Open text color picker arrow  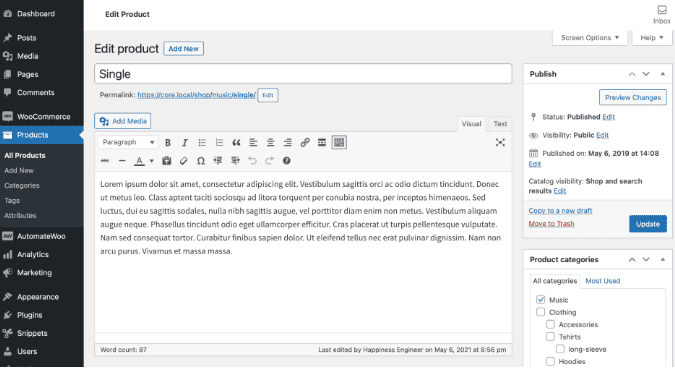tap(152, 161)
